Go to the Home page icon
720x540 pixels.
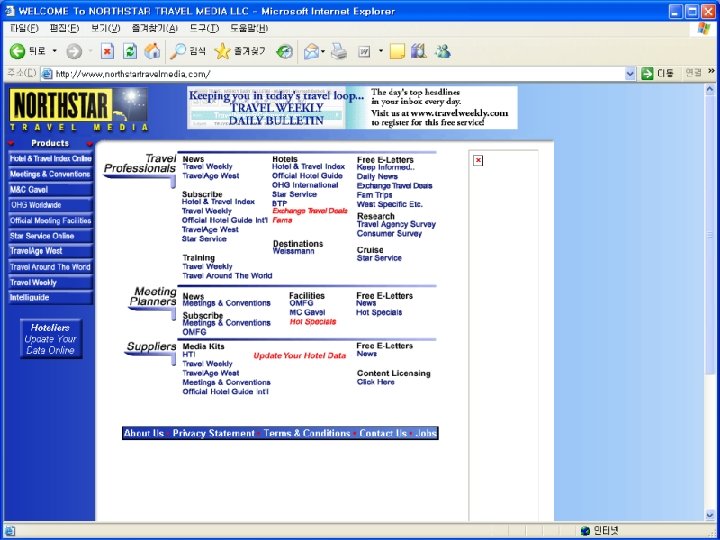152,51
